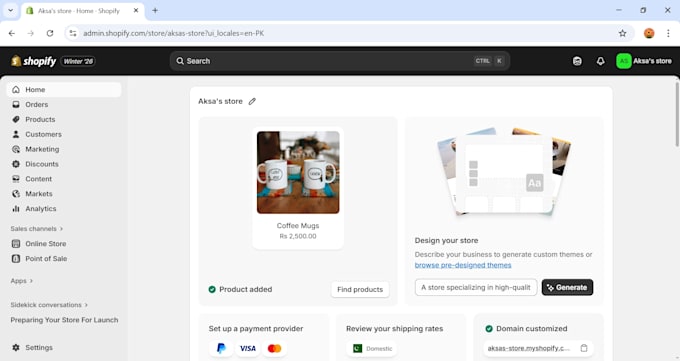Image resolution: width=680 pixels, height=361 pixels.
Task: Click the Orders inbox icon
Action: (x=16, y=105)
